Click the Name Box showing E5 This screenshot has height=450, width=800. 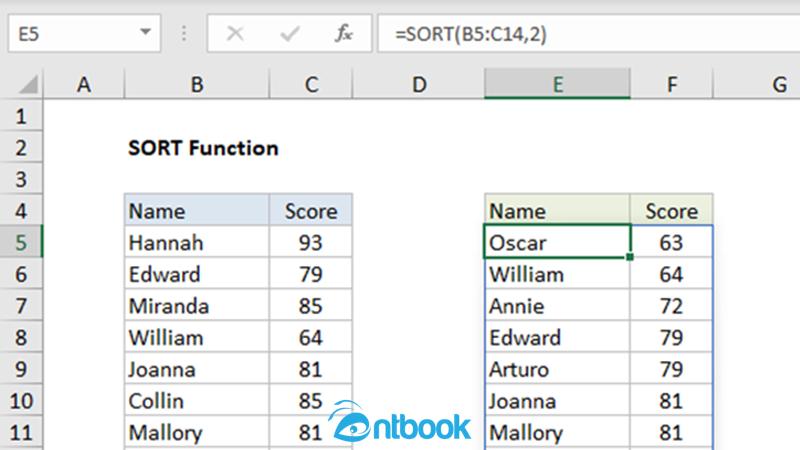click(84, 34)
